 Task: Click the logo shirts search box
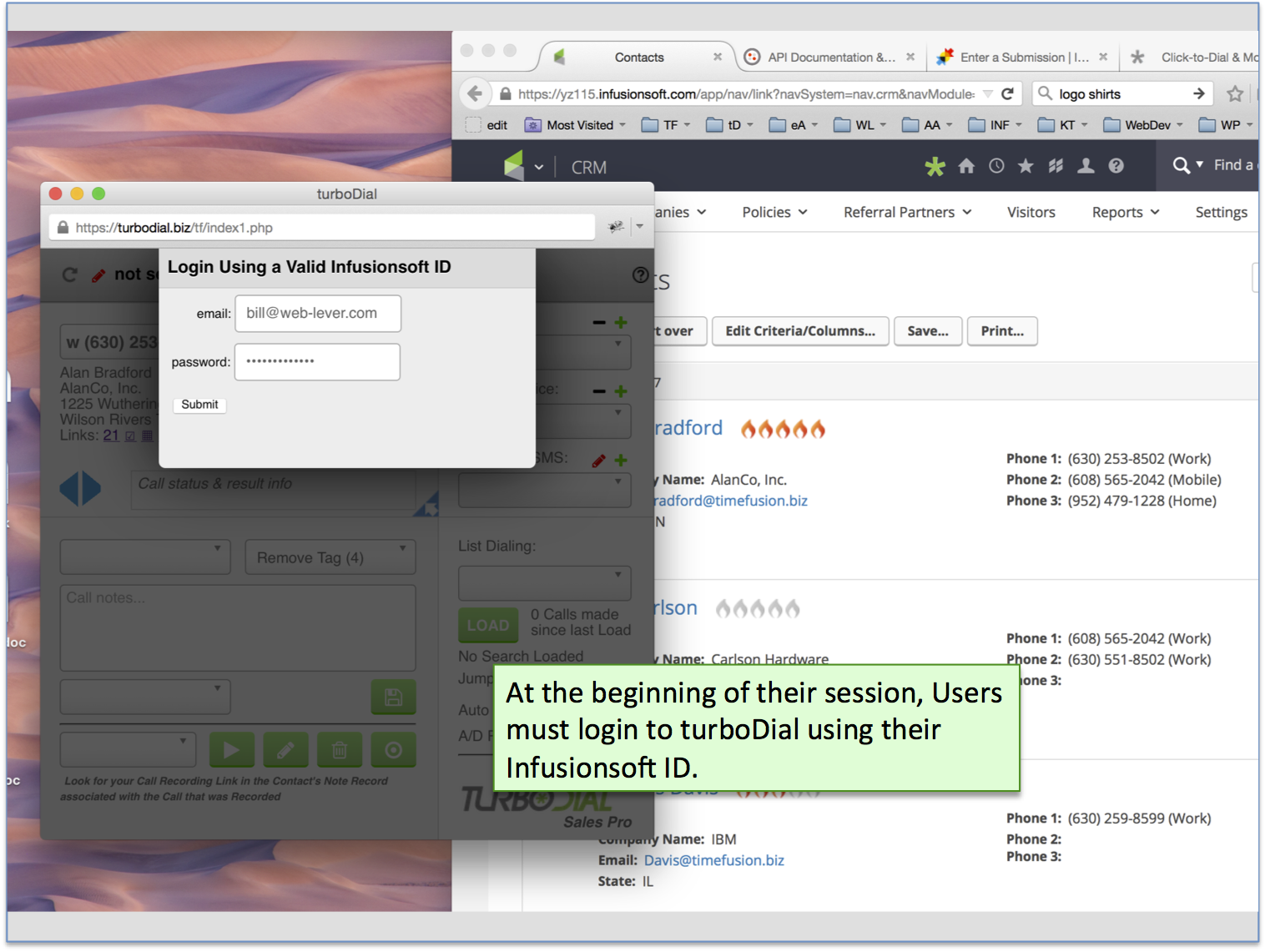pyautogui.click(x=1121, y=93)
